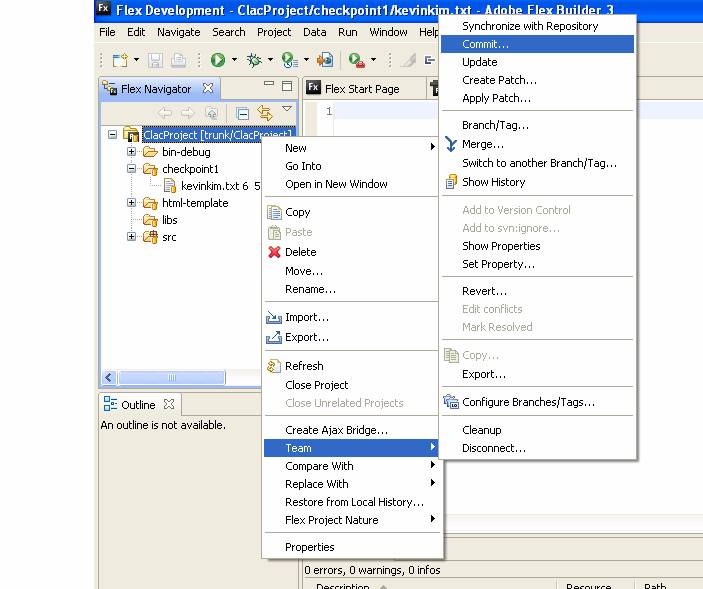Click Configure Branches/Tags icon
The width and height of the screenshot is (703, 589).
coord(451,402)
